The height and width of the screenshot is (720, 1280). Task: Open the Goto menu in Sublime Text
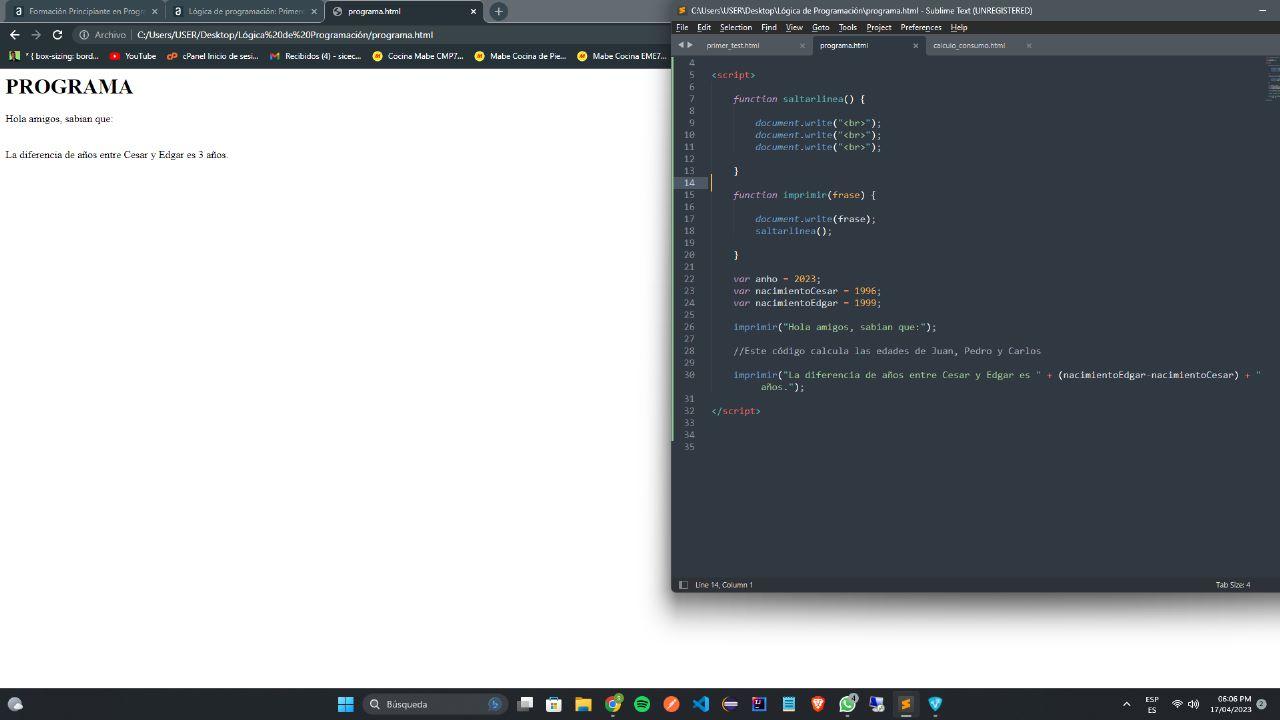(x=820, y=27)
